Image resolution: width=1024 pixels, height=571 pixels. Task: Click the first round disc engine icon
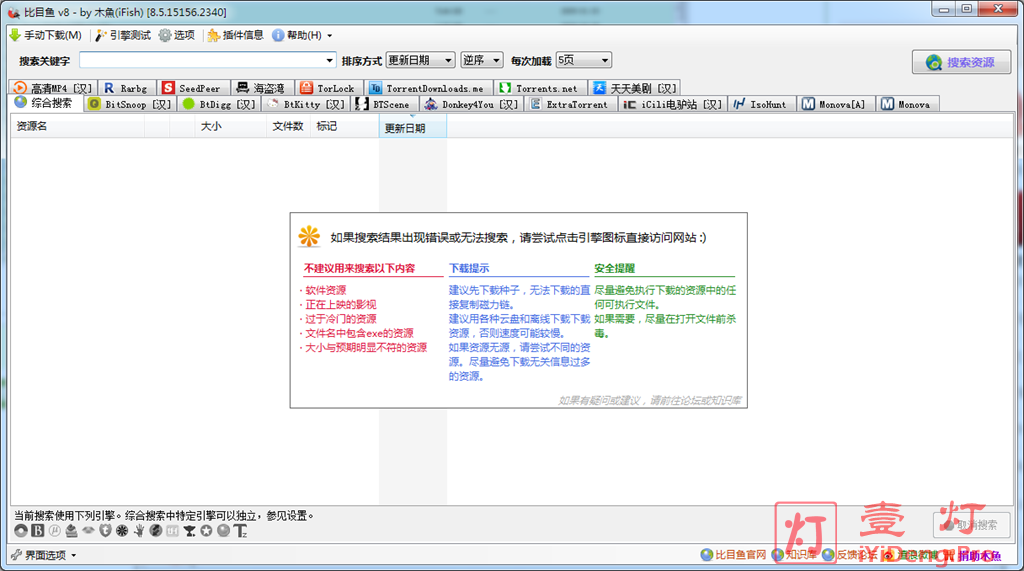(21, 531)
